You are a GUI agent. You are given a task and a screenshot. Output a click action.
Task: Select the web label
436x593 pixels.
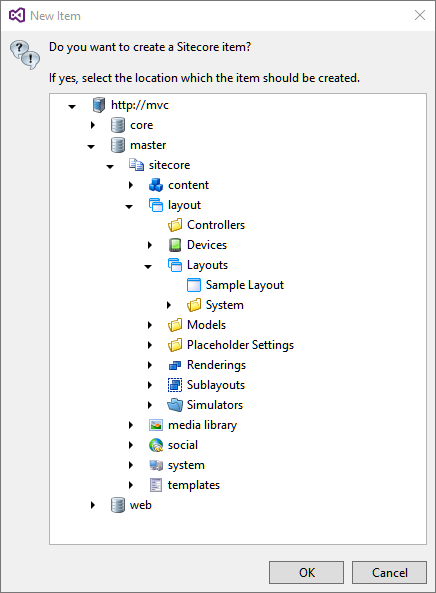(x=141, y=505)
